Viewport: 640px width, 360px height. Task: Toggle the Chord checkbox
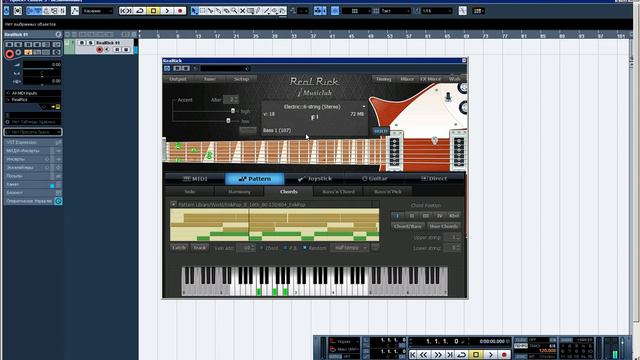tap(262, 248)
